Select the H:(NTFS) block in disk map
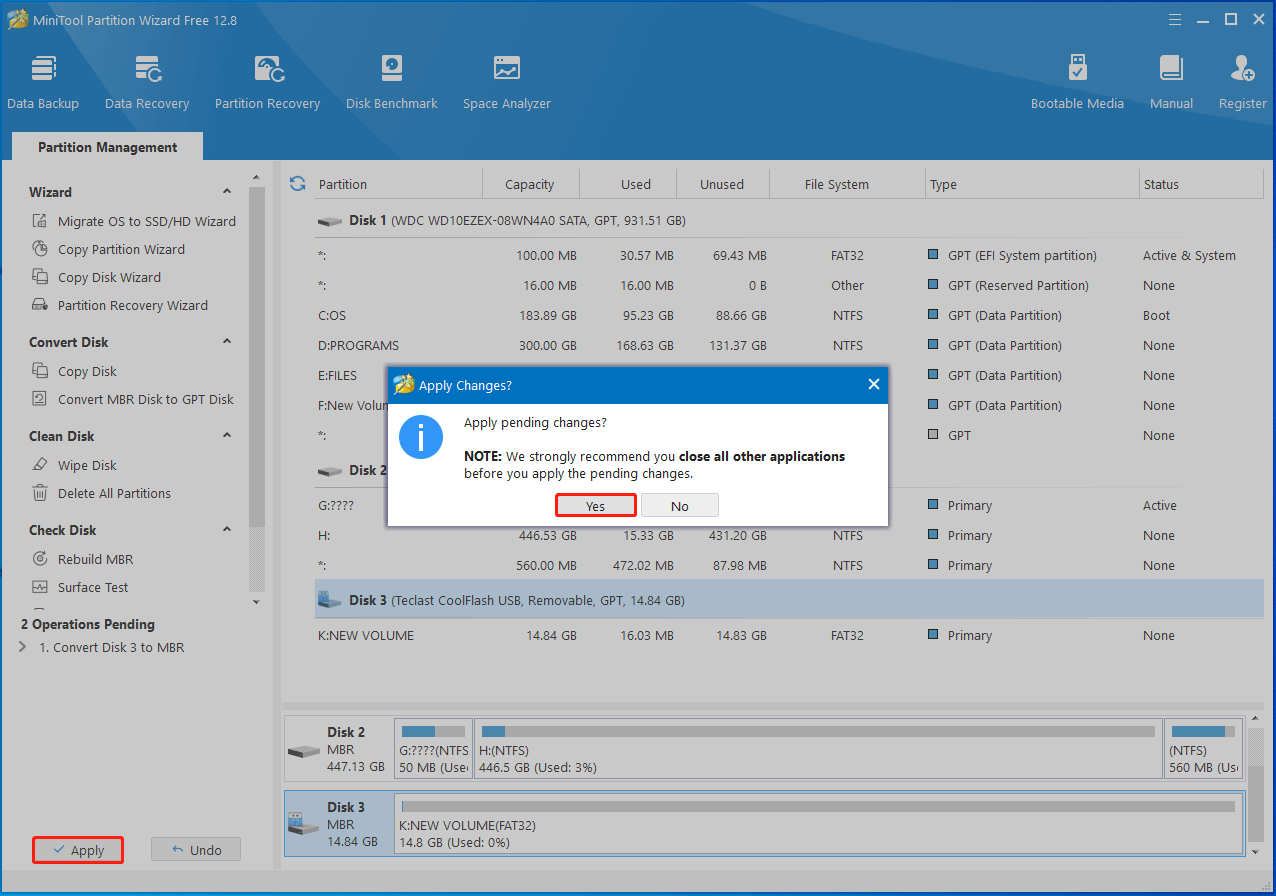The width and height of the screenshot is (1276, 896). (x=818, y=749)
